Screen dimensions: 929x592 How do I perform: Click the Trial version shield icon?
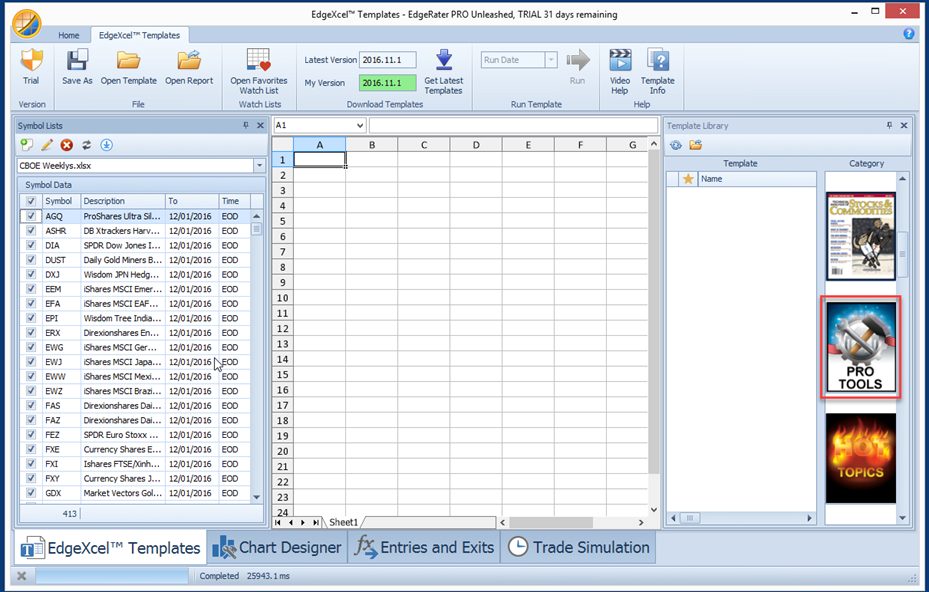(31, 60)
